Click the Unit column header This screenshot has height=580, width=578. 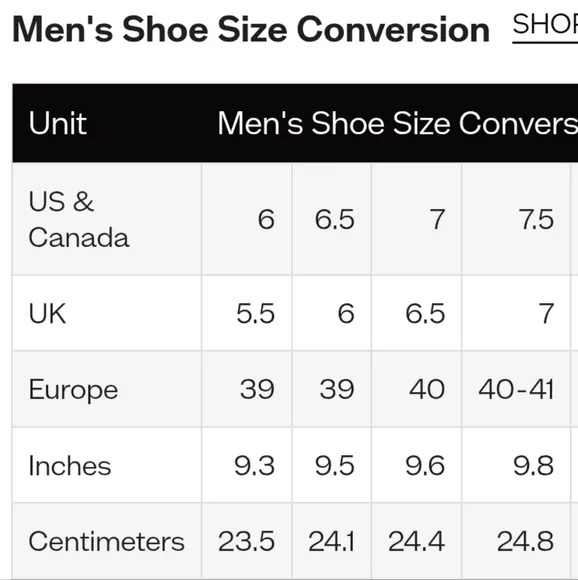point(58,123)
